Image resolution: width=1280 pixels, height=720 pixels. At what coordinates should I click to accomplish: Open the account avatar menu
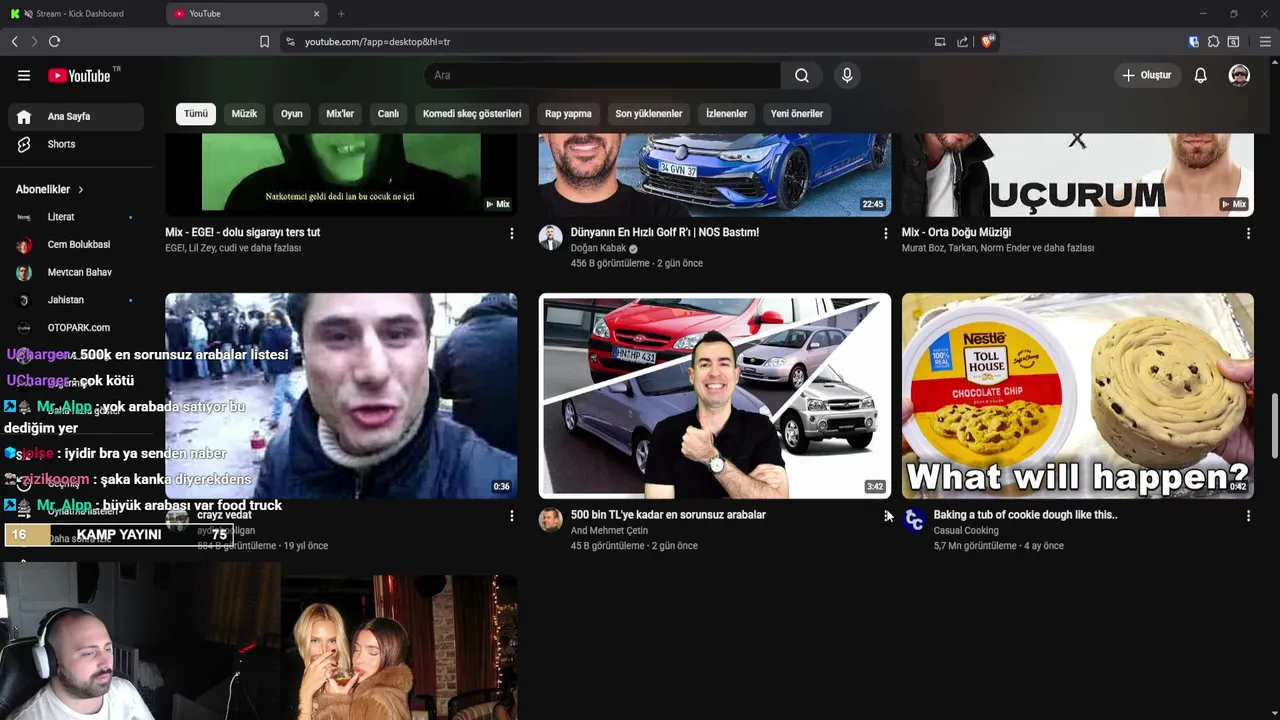click(x=1239, y=75)
